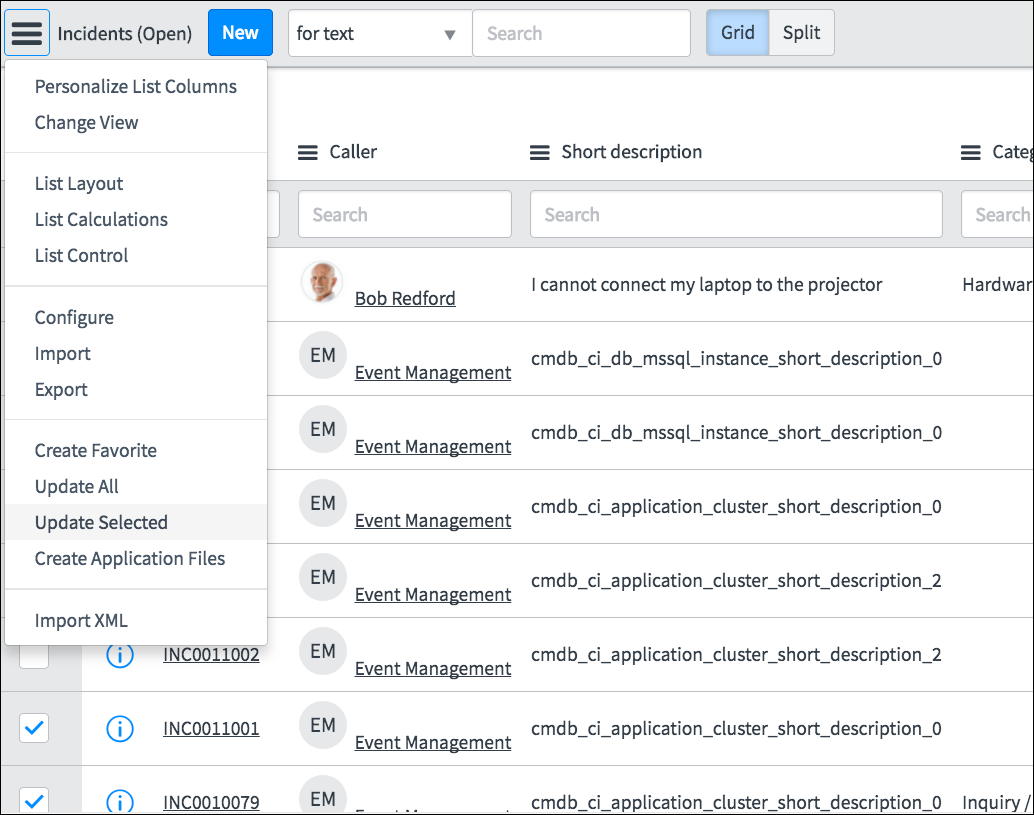Open incident INC0011001 link
This screenshot has width=1034, height=815.
point(211,729)
